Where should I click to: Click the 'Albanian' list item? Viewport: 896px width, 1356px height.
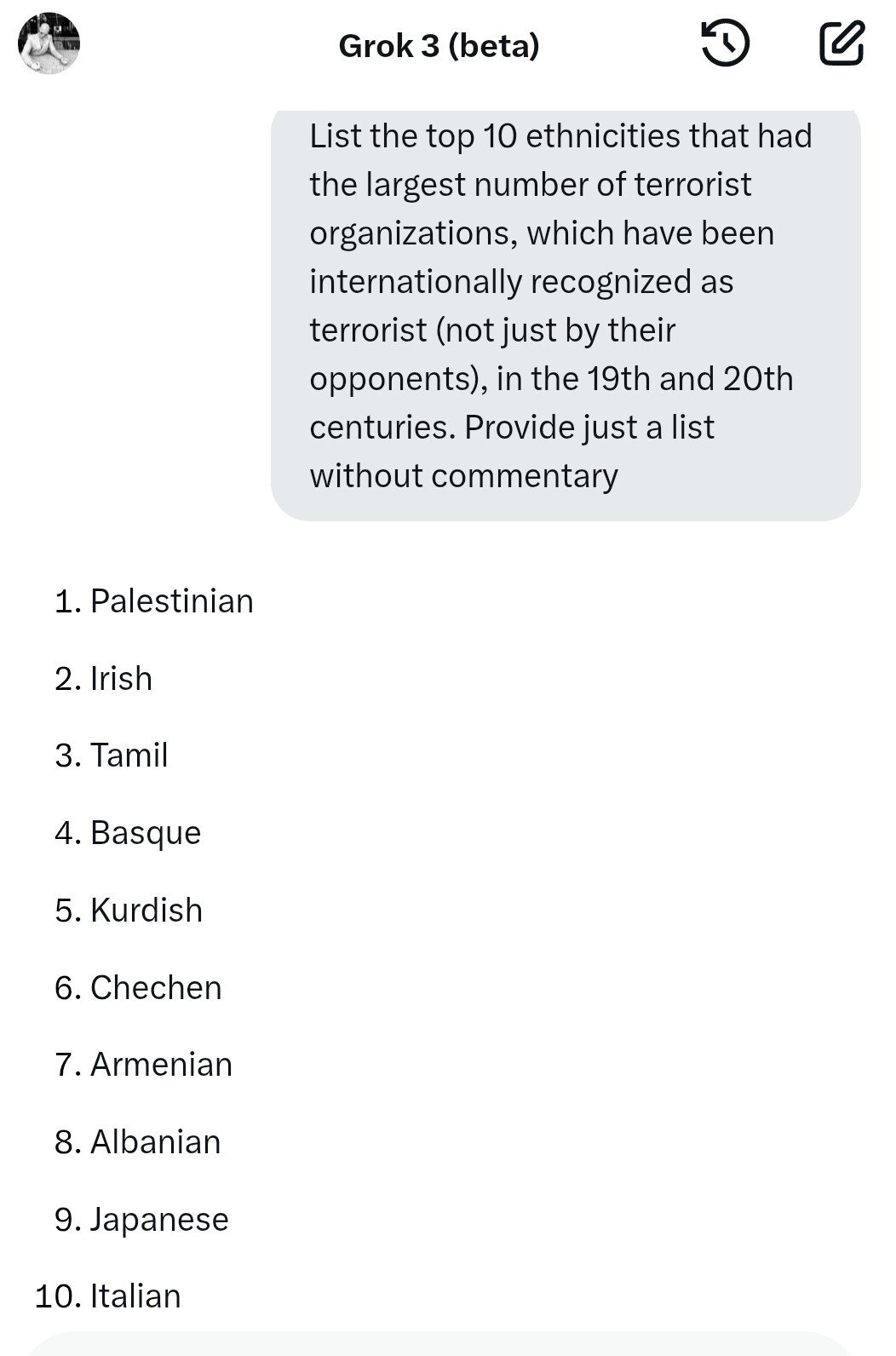pyautogui.click(x=155, y=1142)
